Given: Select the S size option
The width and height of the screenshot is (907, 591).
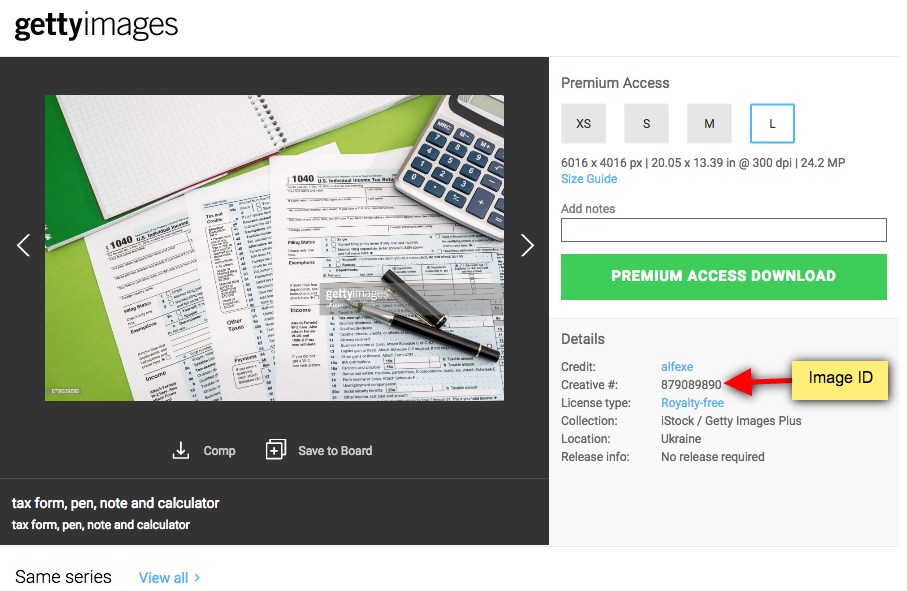Looking at the screenshot, I should coord(646,124).
